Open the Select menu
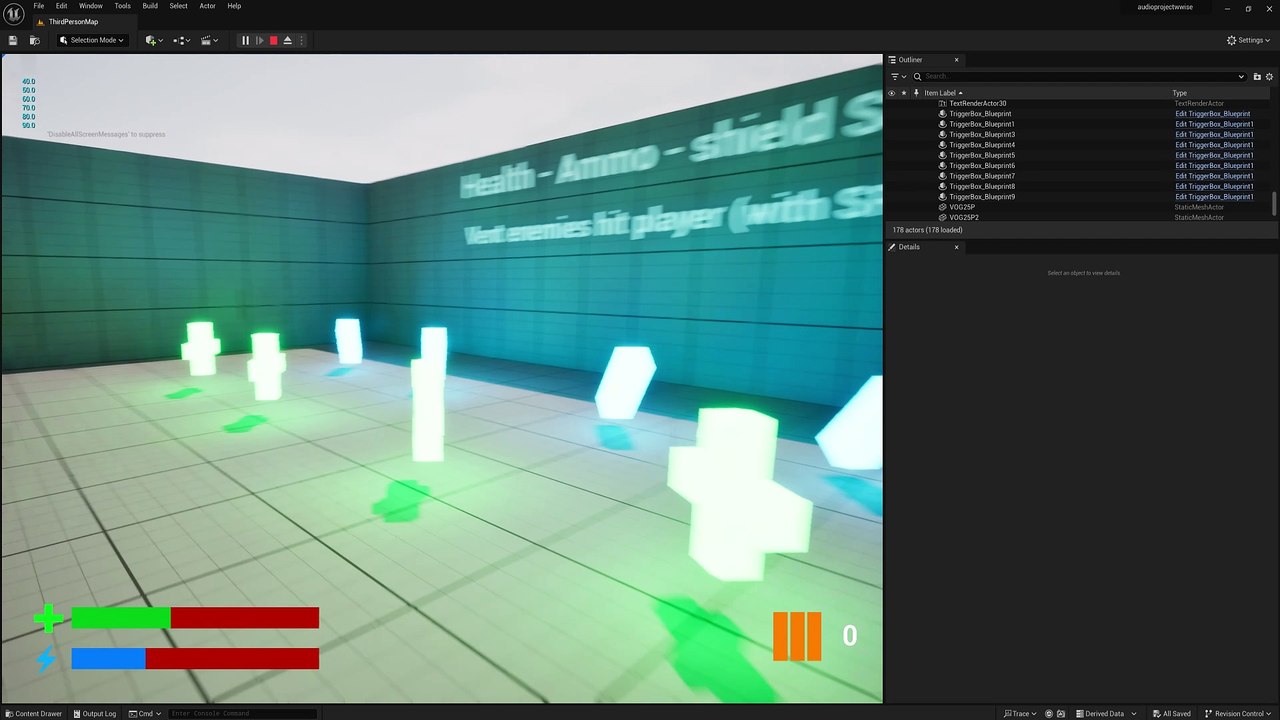This screenshot has width=1280, height=720. (x=178, y=6)
